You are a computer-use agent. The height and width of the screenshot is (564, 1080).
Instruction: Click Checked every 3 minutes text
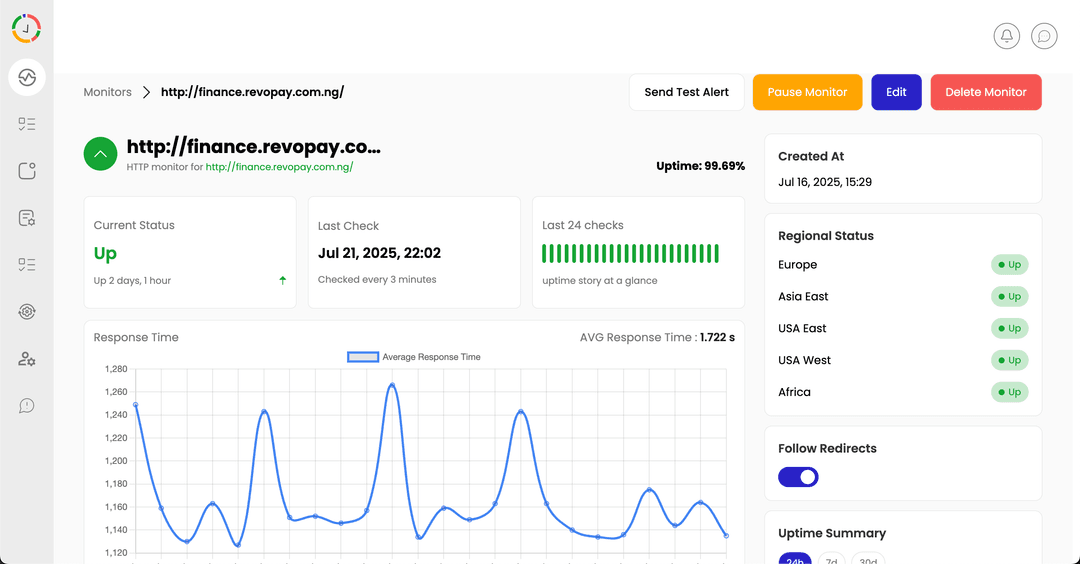coord(377,280)
